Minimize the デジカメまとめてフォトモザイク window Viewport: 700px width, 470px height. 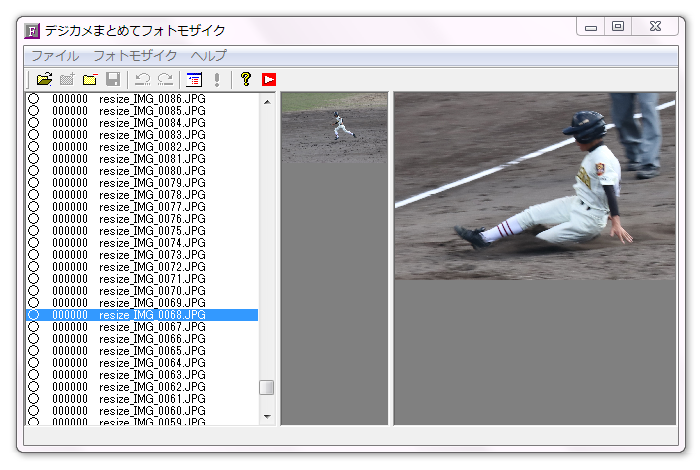pyautogui.click(x=591, y=27)
